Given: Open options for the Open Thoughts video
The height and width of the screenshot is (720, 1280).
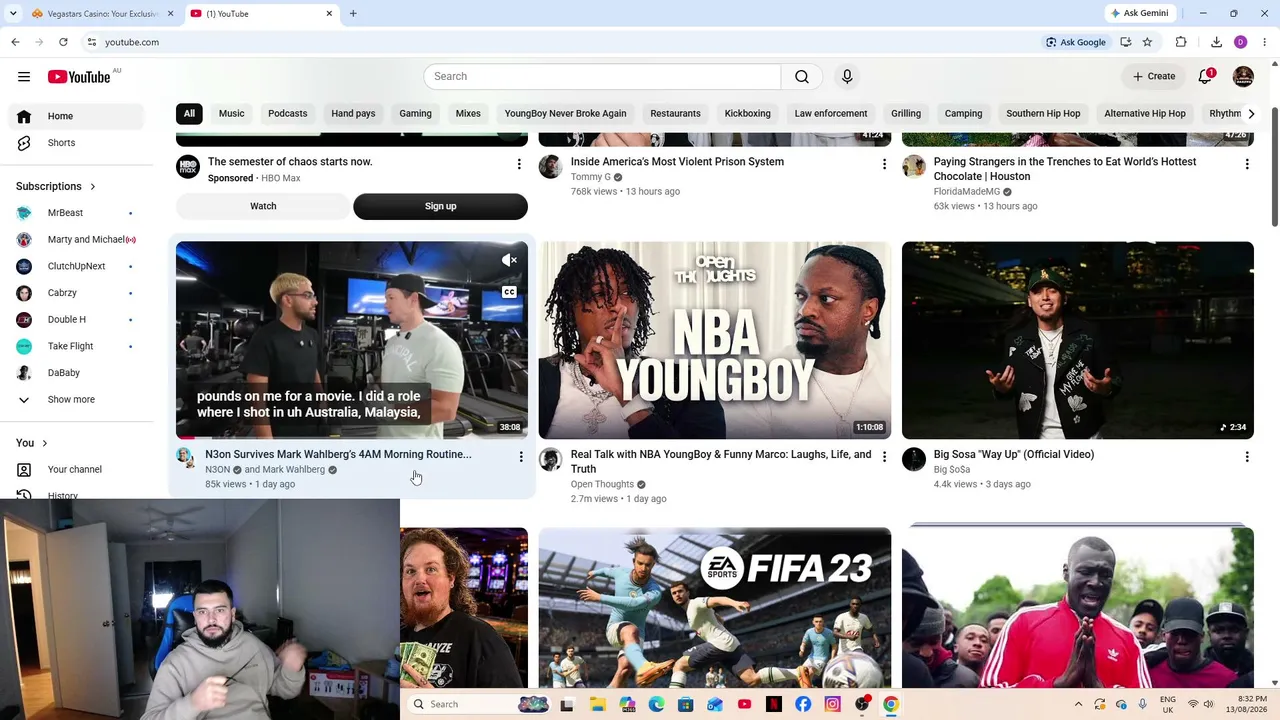Looking at the screenshot, I should [884, 456].
